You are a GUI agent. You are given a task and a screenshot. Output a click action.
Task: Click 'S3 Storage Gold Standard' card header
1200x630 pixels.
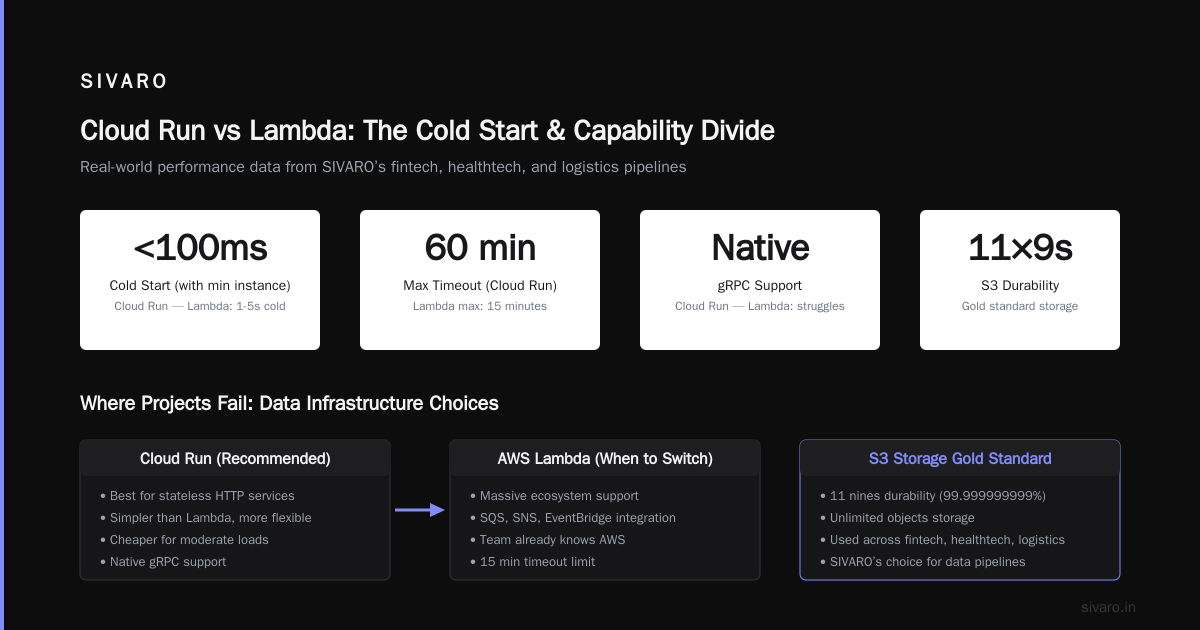[960, 459]
